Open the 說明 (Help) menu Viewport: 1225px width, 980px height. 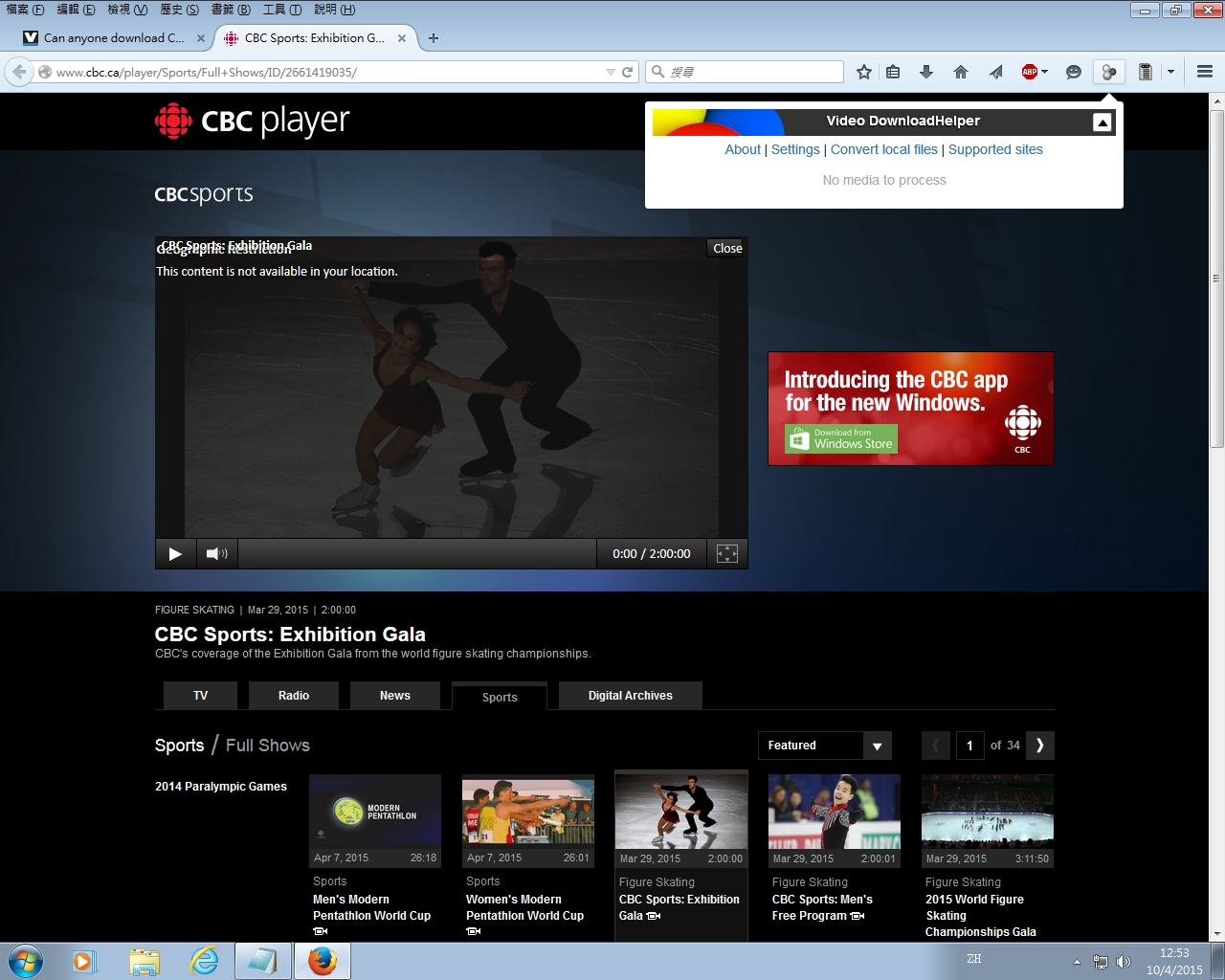click(335, 10)
